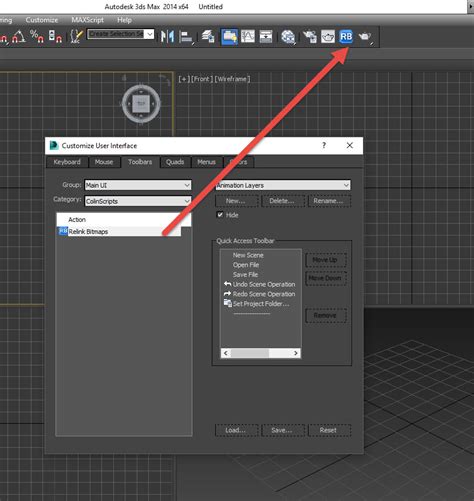474x501 pixels.
Task: Uncheck the Hide checkbox
Action: pos(220,215)
